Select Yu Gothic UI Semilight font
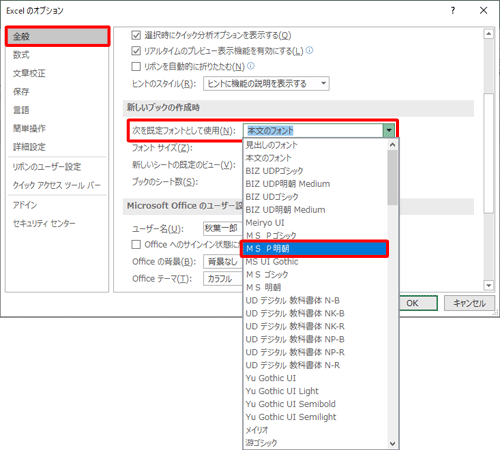The width and height of the screenshot is (500, 450). pyautogui.click(x=315, y=417)
